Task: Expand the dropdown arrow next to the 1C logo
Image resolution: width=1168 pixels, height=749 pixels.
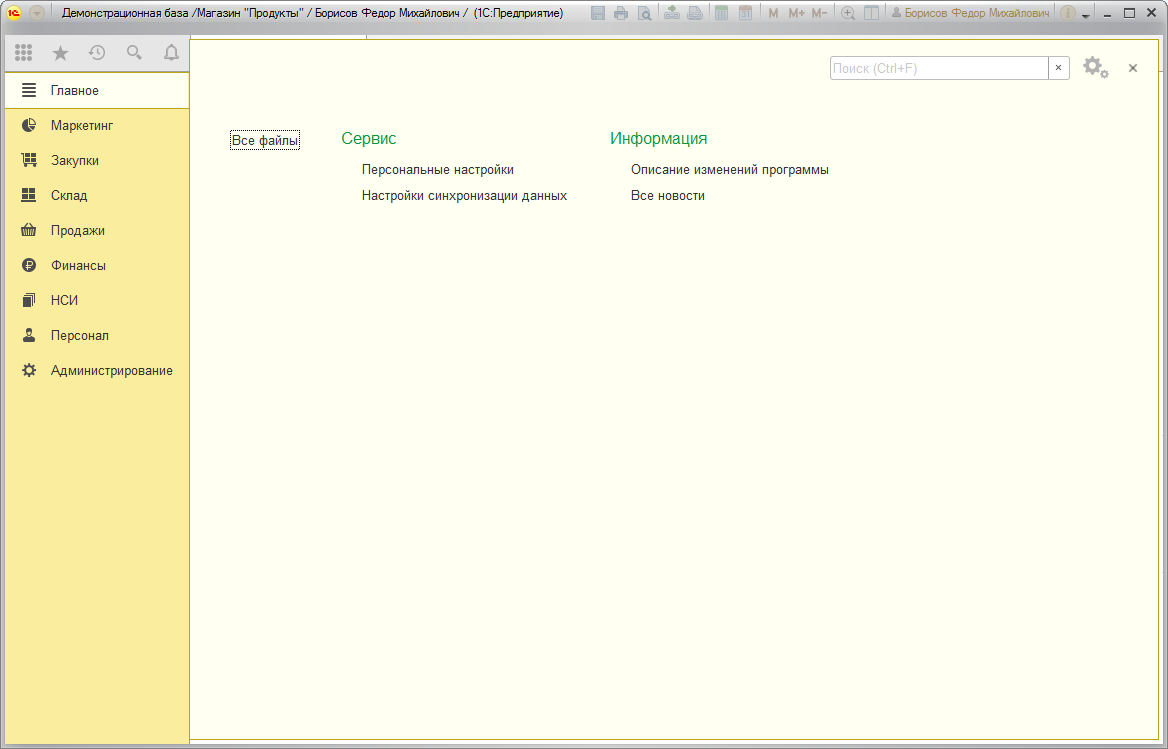Action: (x=36, y=13)
